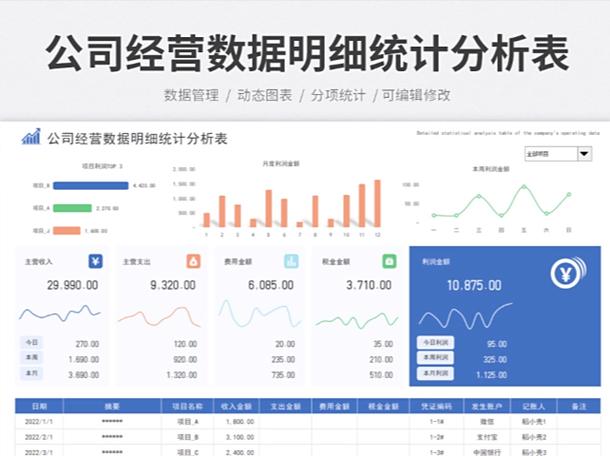The image size is (610, 456).
Task: Click the 公司经营数据明细统计分析表 dashboard heading
Action: click(137, 139)
